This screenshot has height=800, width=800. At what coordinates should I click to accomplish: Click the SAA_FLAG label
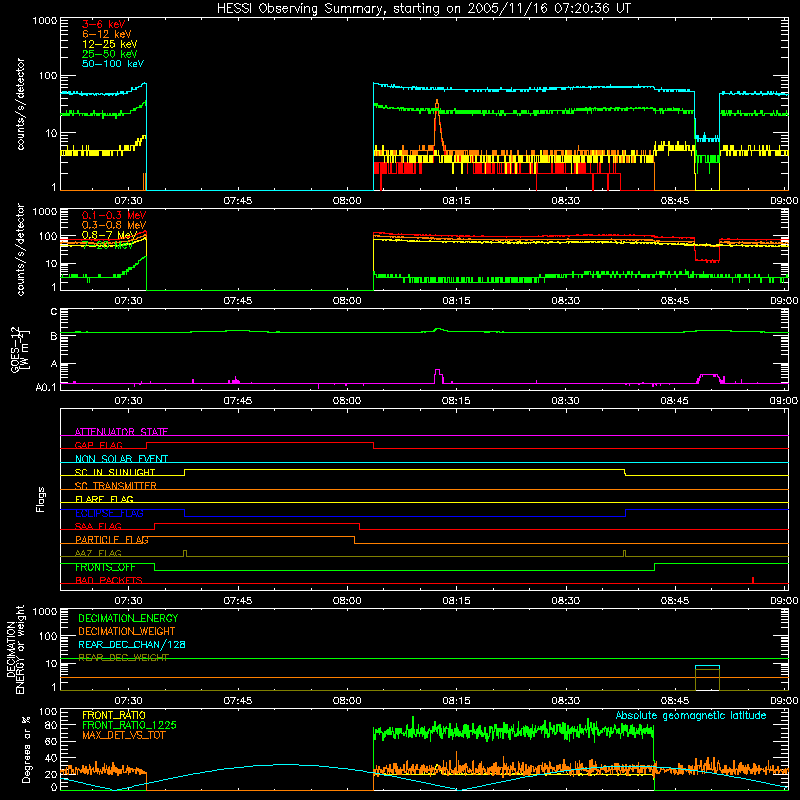pyautogui.click(x=98, y=526)
